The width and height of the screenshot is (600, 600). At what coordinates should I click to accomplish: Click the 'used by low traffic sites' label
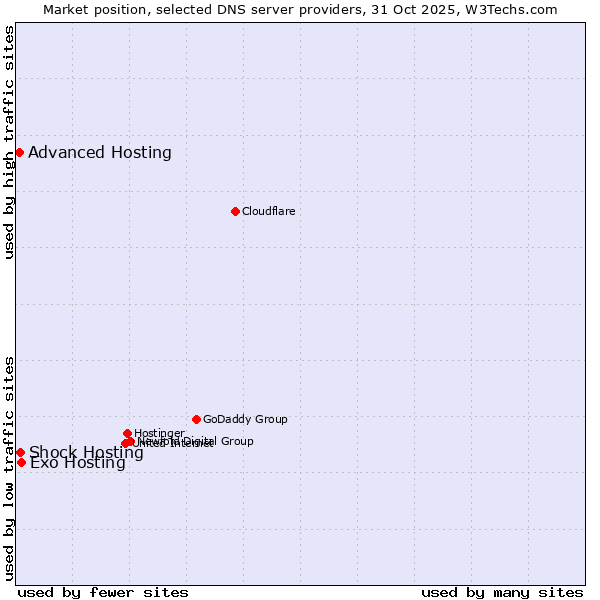point(10,467)
